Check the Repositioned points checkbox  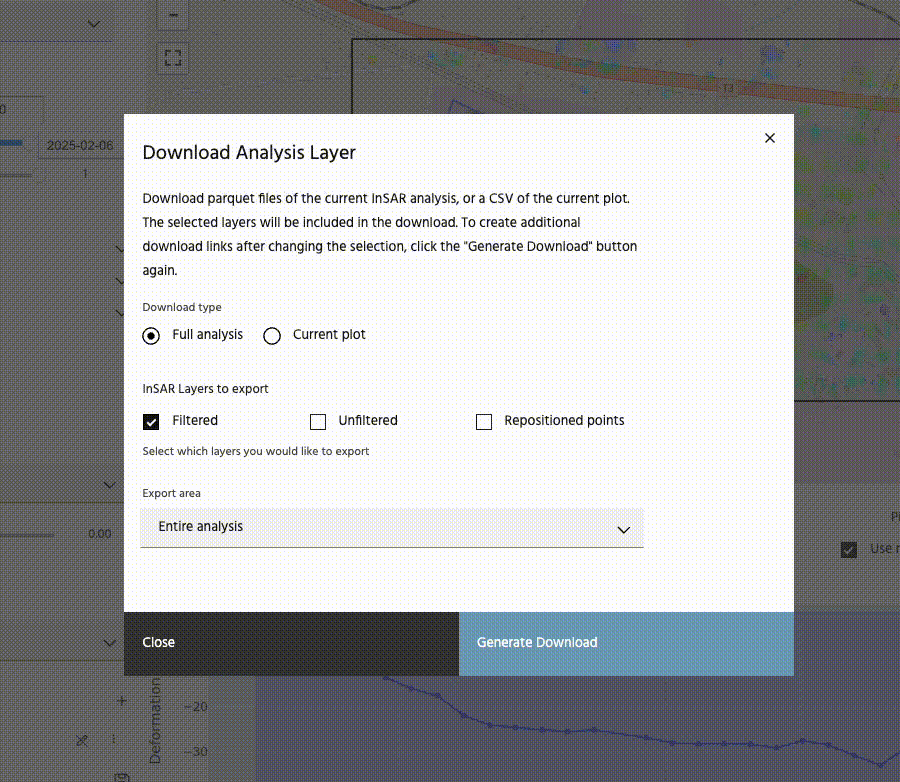[x=484, y=422]
